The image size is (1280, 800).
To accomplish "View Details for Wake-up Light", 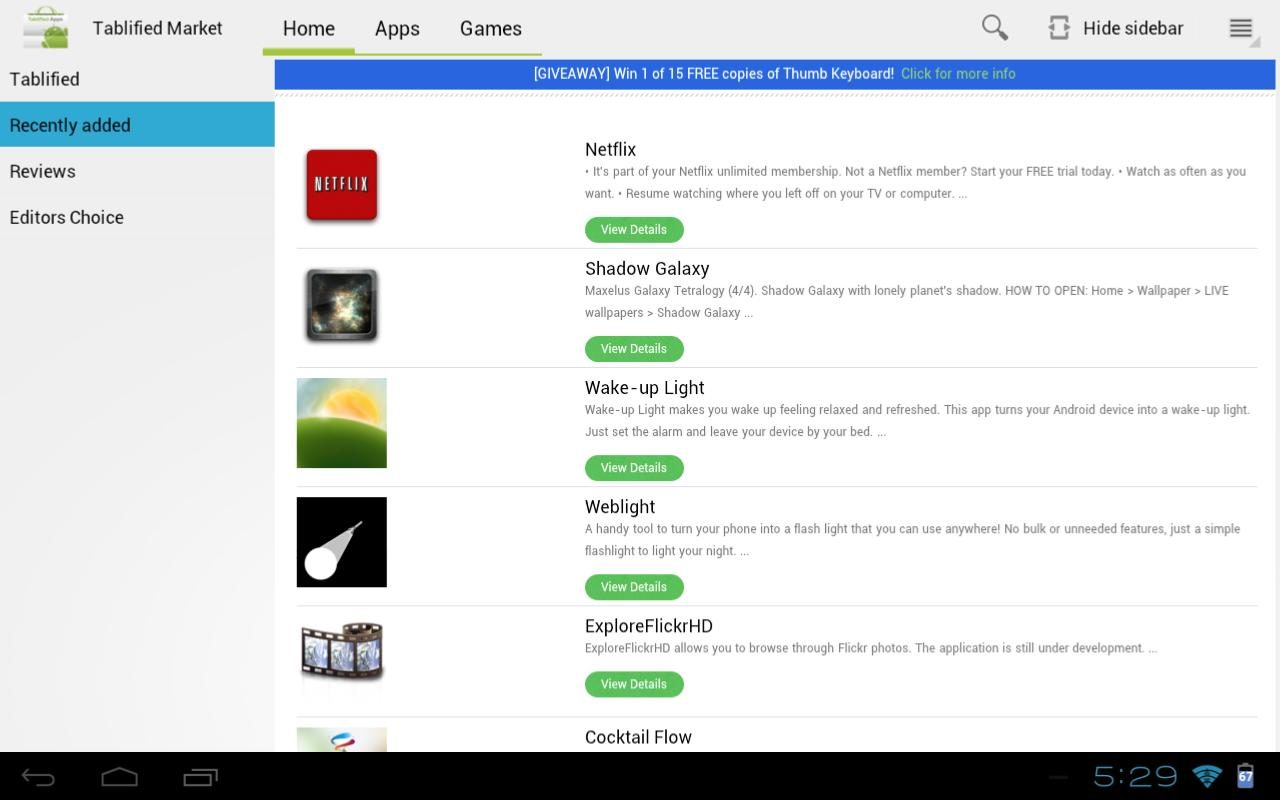I will (634, 467).
